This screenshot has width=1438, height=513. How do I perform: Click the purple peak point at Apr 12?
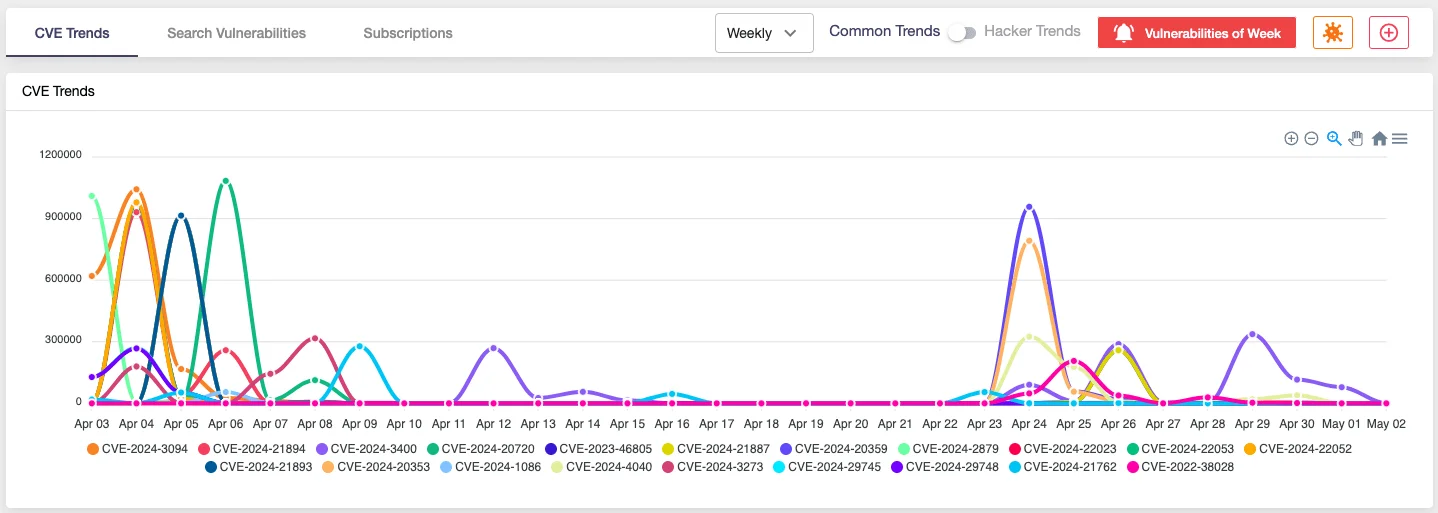click(x=493, y=348)
